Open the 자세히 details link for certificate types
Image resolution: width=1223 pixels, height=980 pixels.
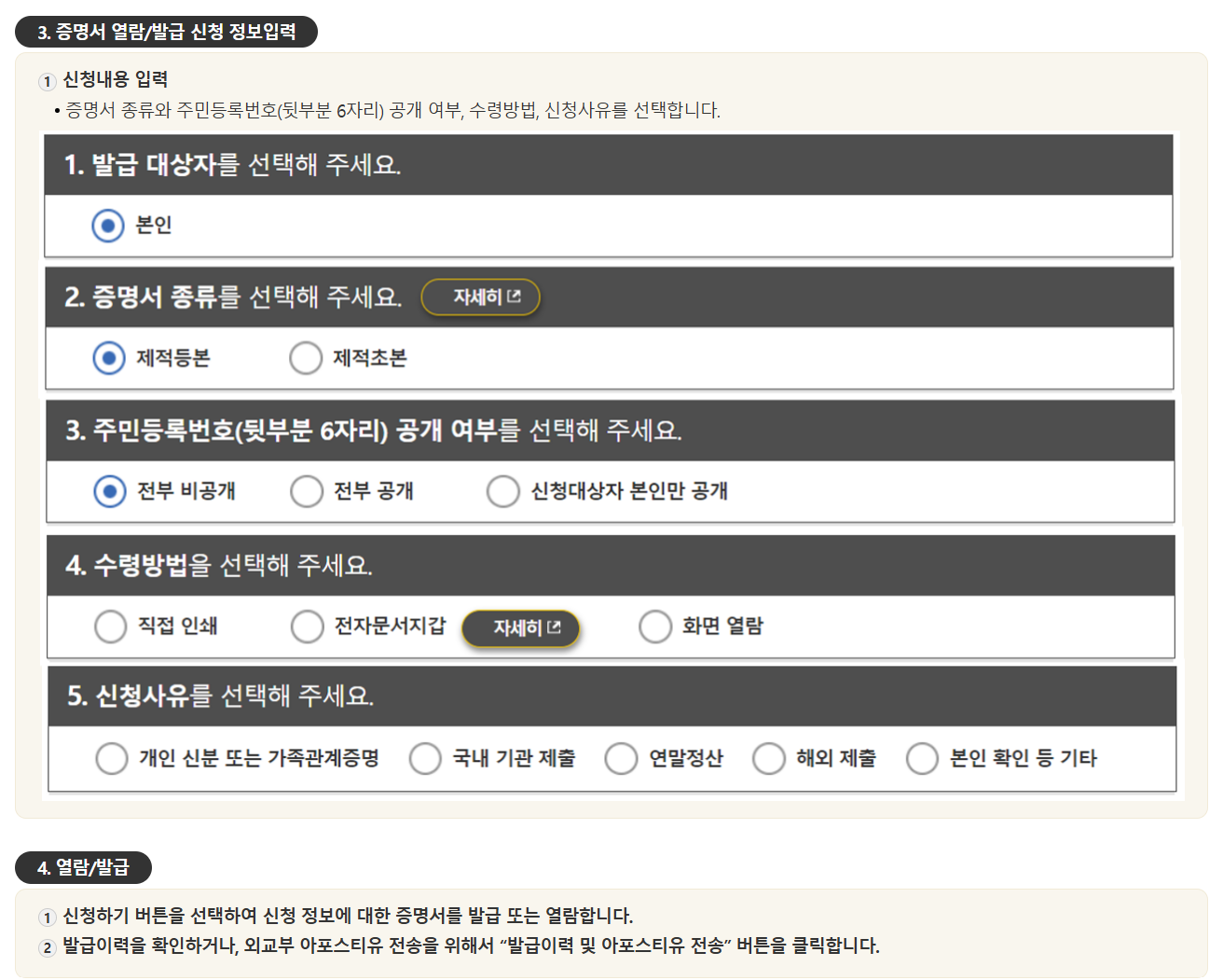point(480,297)
